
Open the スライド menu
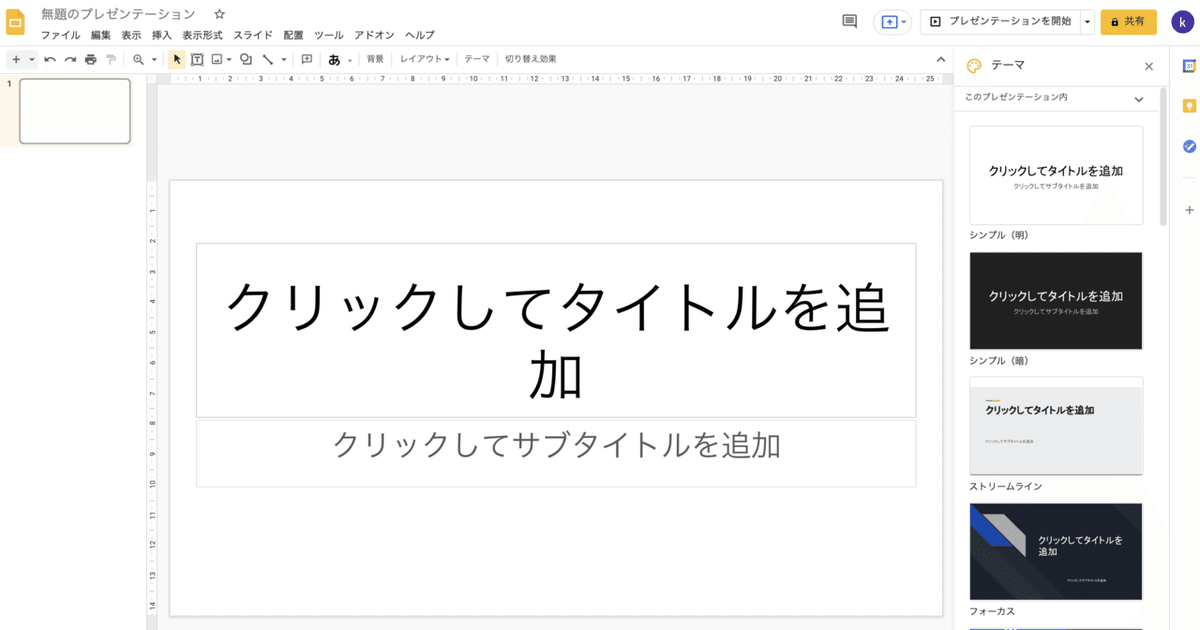click(x=253, y=34)
